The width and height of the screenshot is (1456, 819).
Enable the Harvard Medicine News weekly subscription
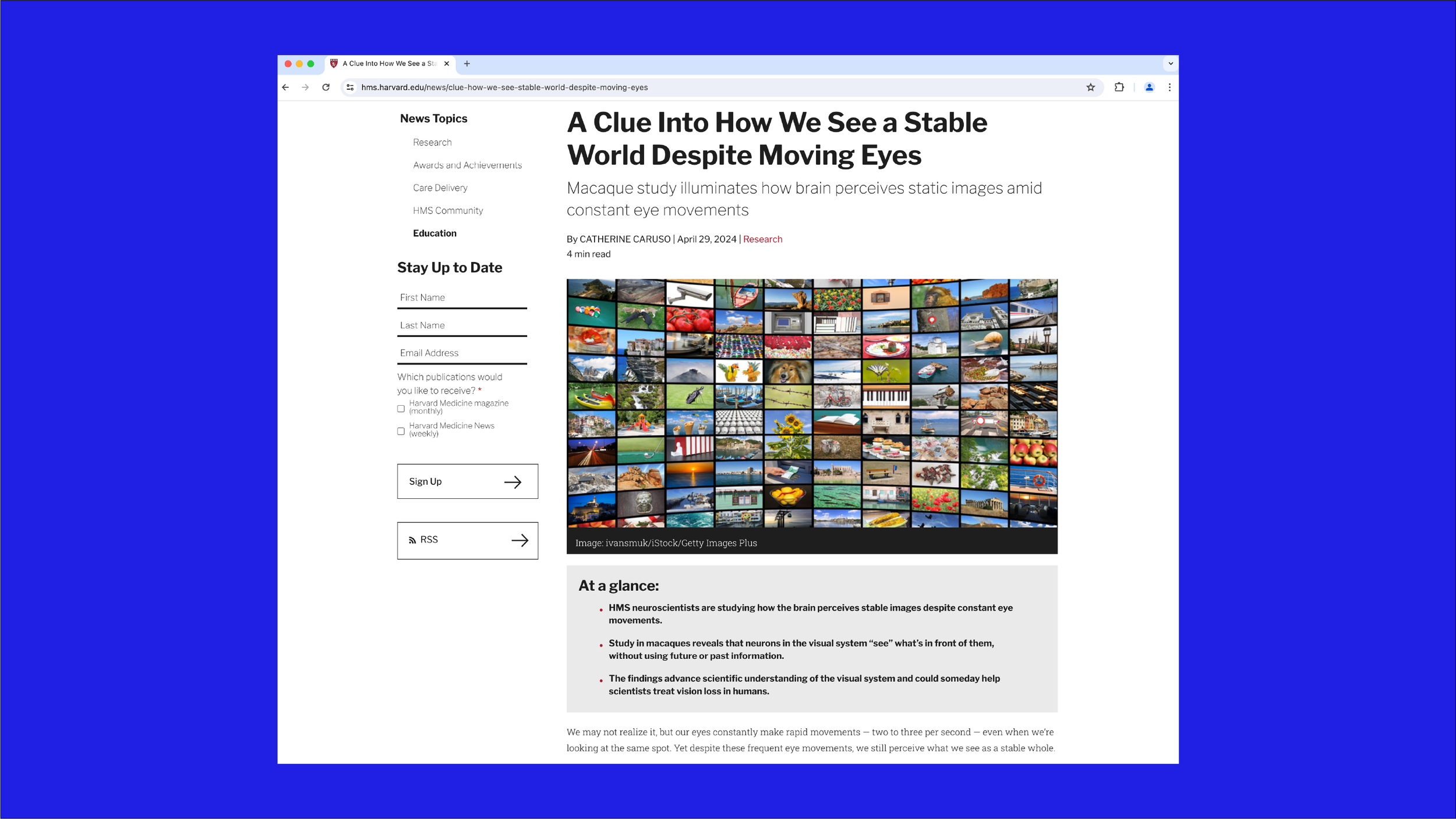coord(401,431)
